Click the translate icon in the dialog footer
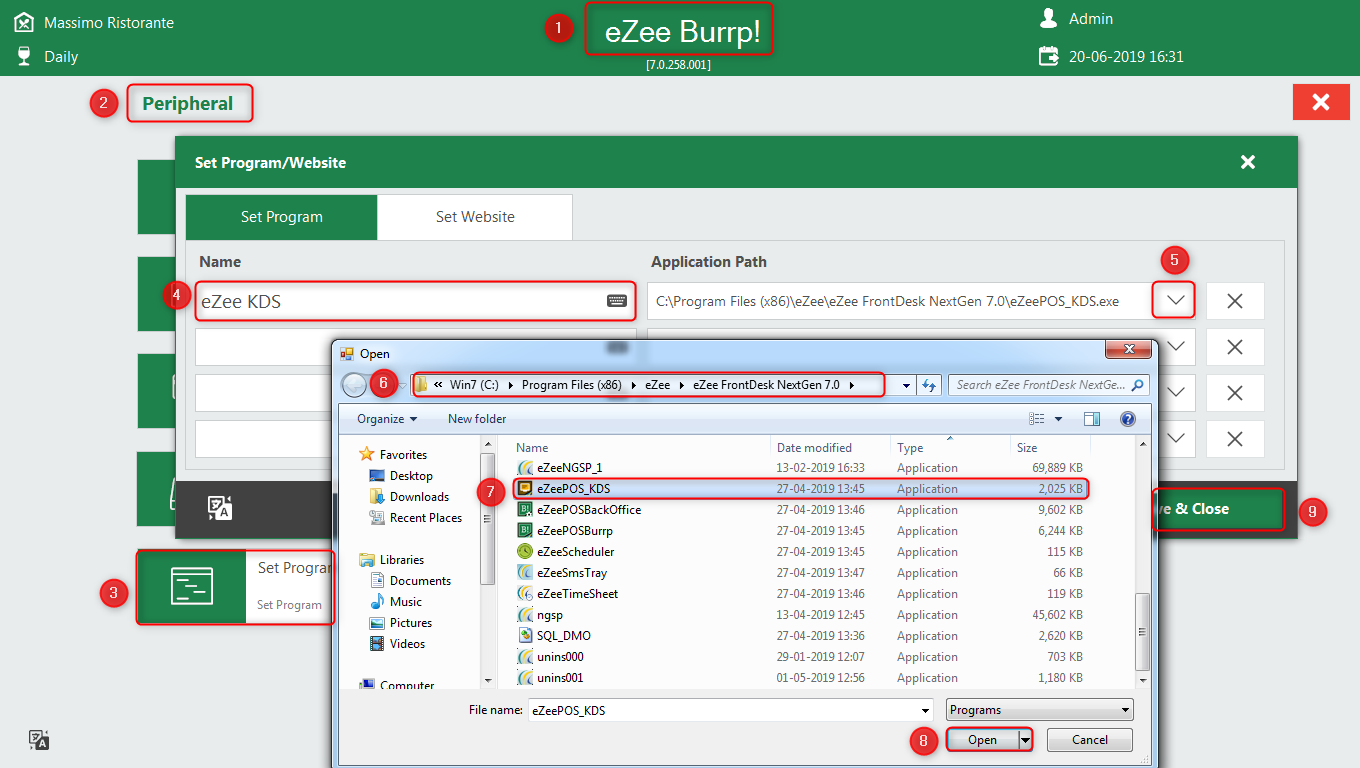1360x768 pixels. [x=220, y=508]
